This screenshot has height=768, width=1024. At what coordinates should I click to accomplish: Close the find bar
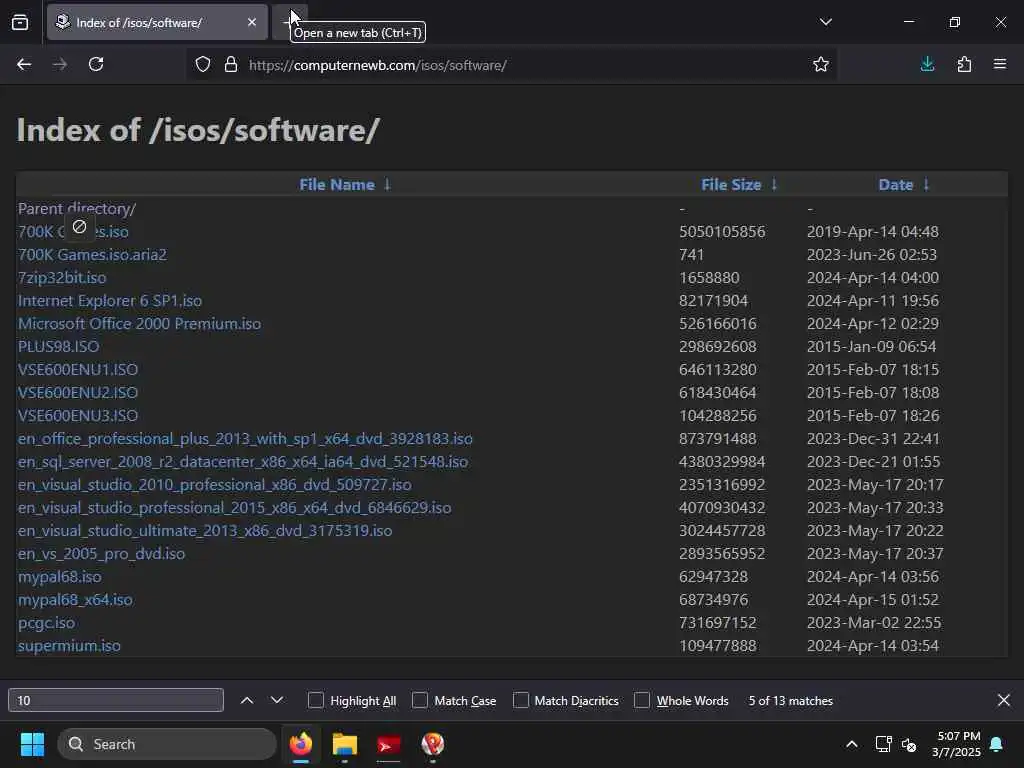tap(1004, 700)
